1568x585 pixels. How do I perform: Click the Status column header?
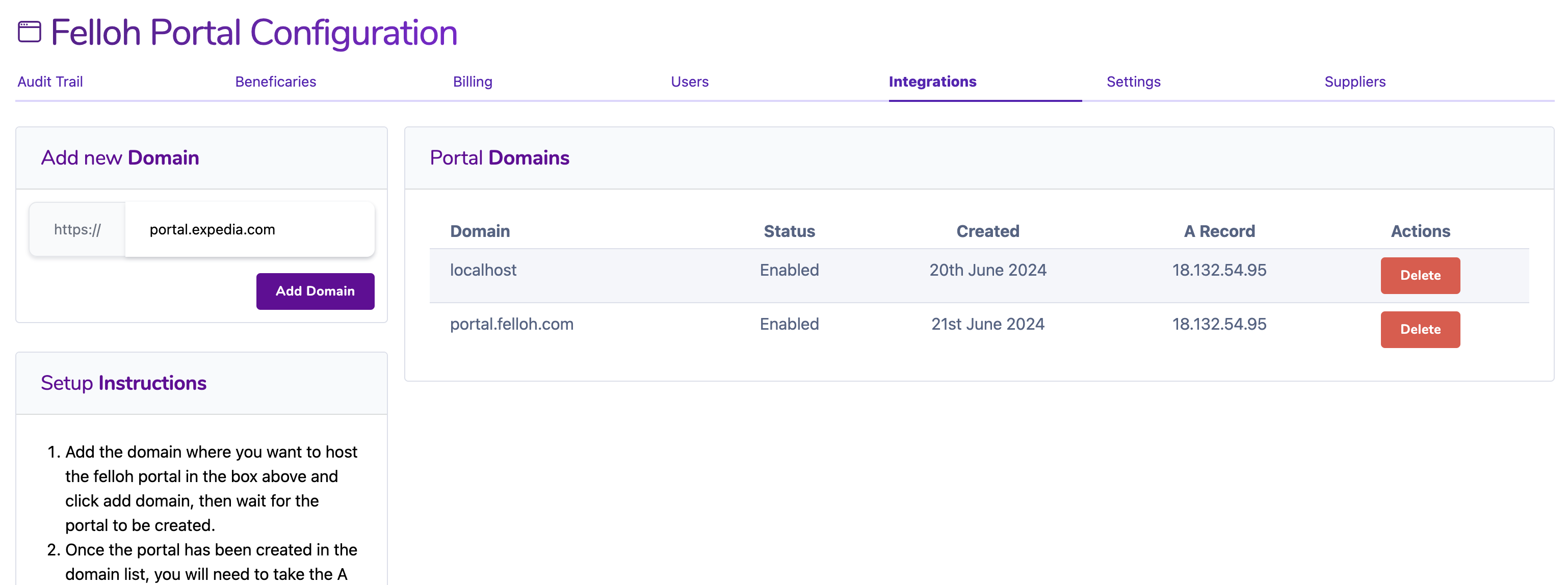(789, 231)
